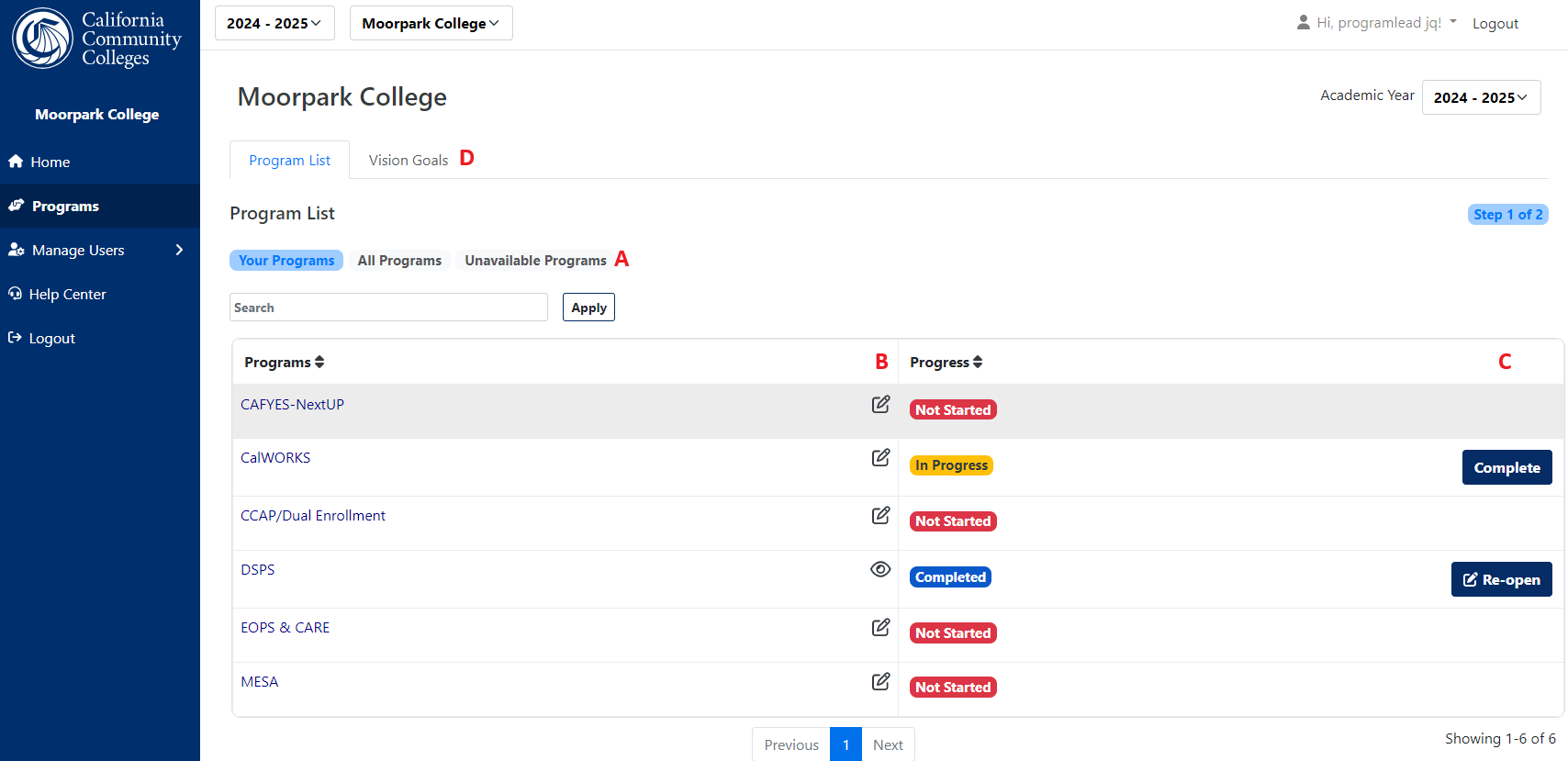Click the Help Center headset icon
The height and width of the screenshot is (761, 1568).
tap(15, 294)
